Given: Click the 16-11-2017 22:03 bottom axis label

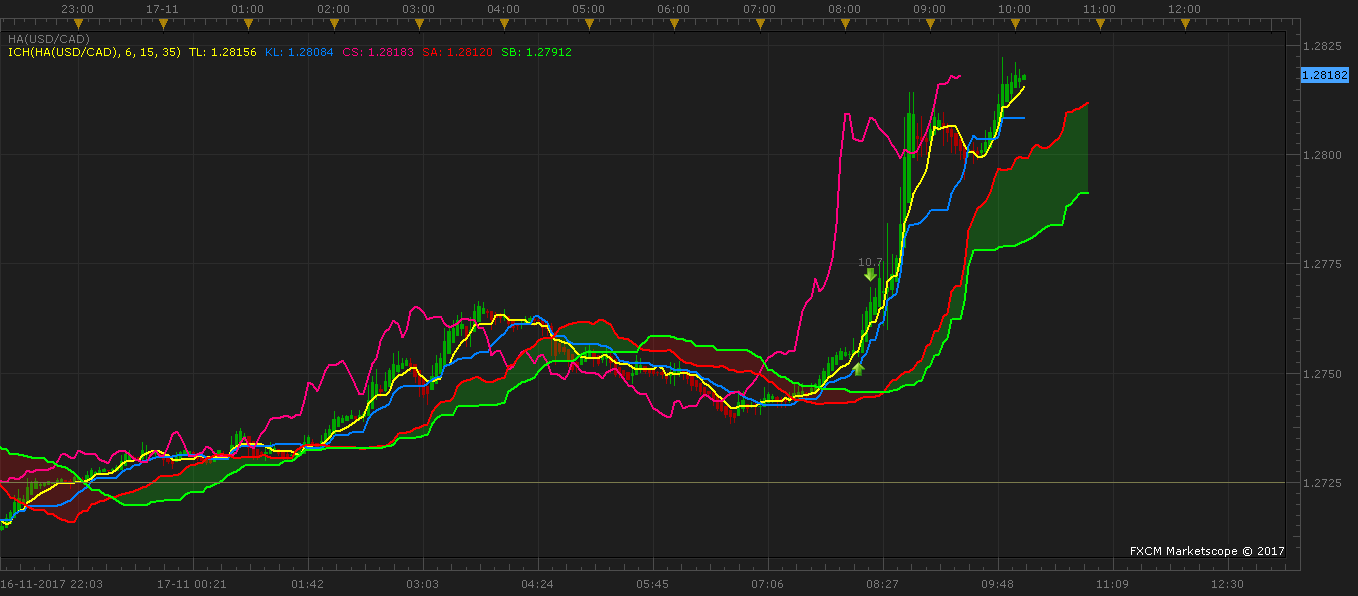Looking at the screenshot, I should click(x=51, y=583).
